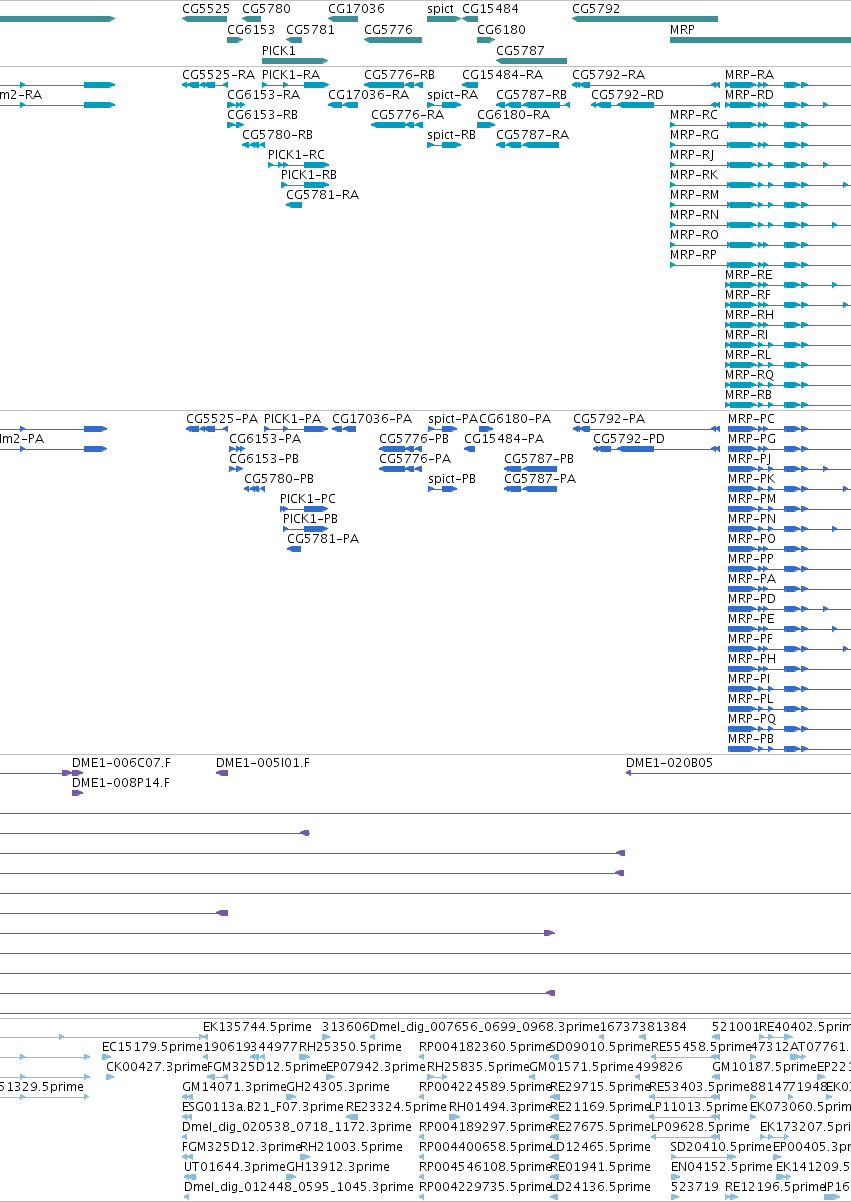Image resolution: width=851 pixels, height=1202 pixels.
Task: Select EST EC15179.5prime
Action: tap(153, 1047)
